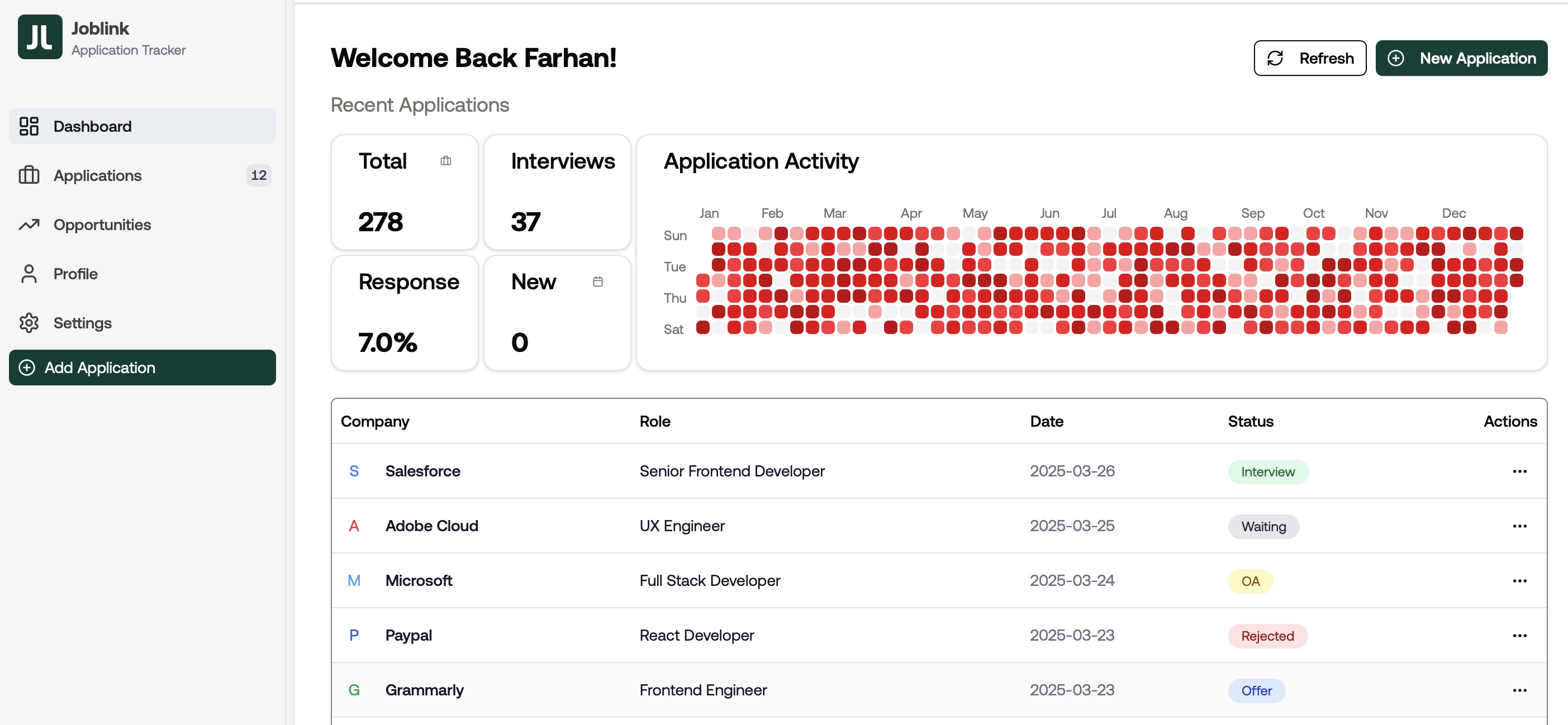Open actions menu for Salesforce row
Screen dimensions: 1568x725
pyautogui.click(x=1519, y=471)
